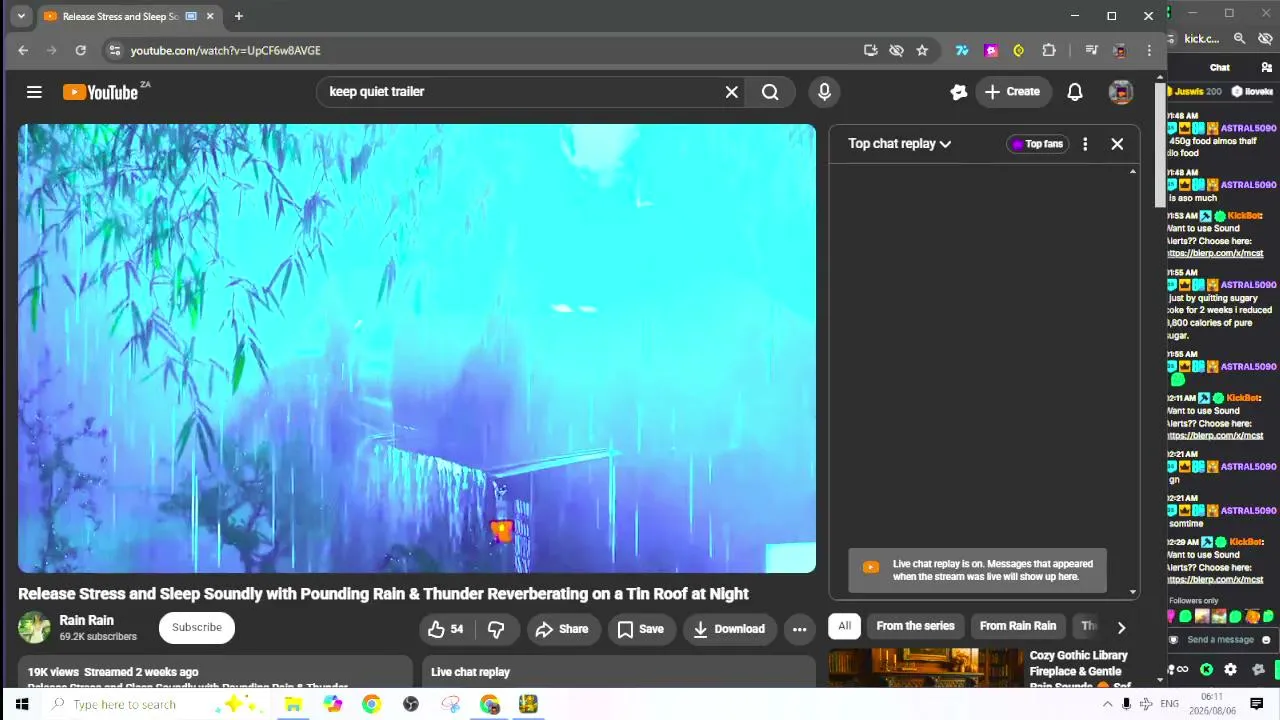Download the rain video

(730, 629)
